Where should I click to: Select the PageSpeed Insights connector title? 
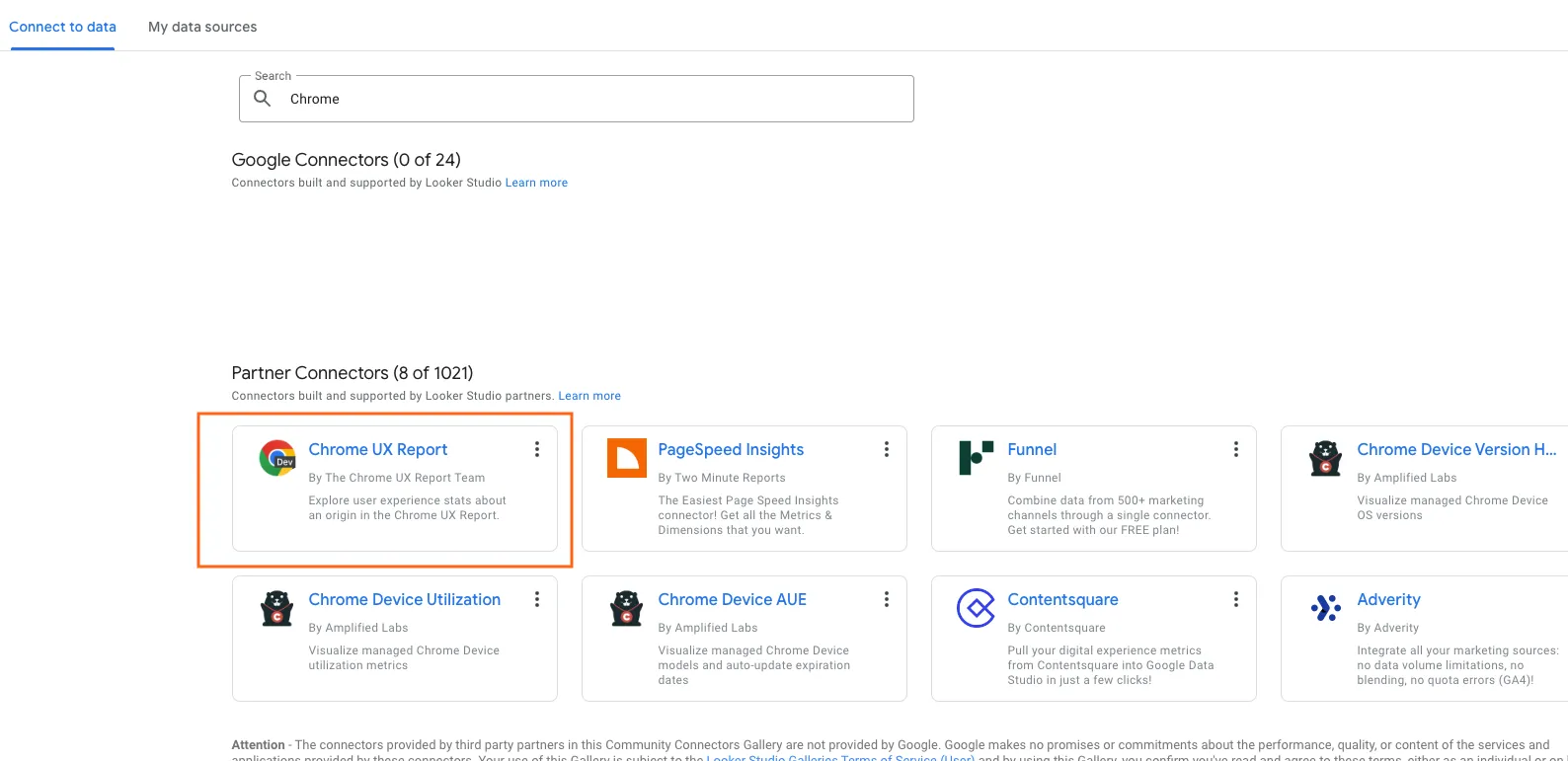click(731, 449)
